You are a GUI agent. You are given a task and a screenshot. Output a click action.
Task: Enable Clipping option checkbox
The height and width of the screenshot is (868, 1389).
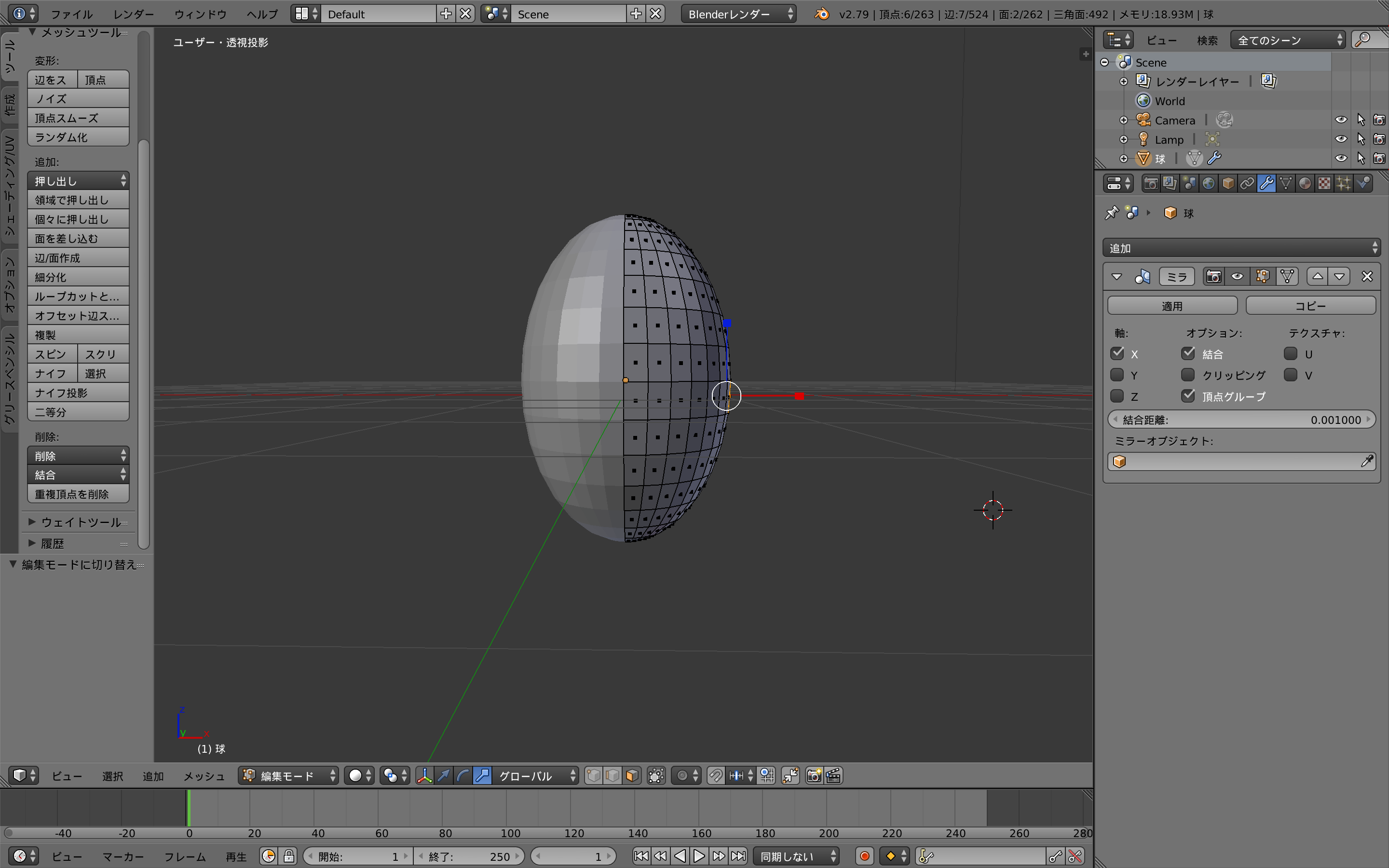1189,374
